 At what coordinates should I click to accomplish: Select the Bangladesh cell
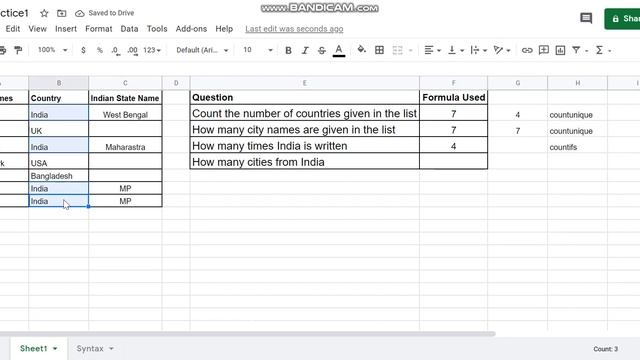[x=59, y=176]
